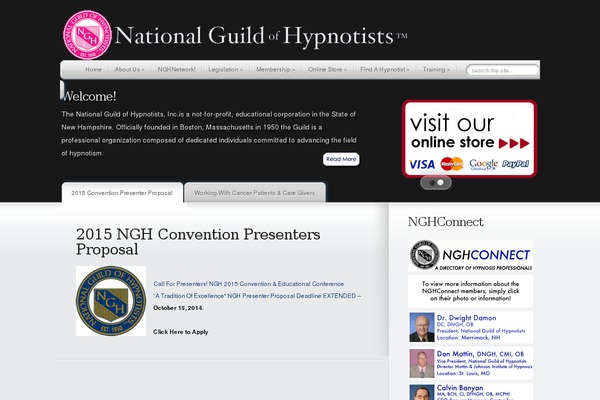Click the Click Here to Apply link
Viewport: 600px width, 400px height.
[181, 332]
